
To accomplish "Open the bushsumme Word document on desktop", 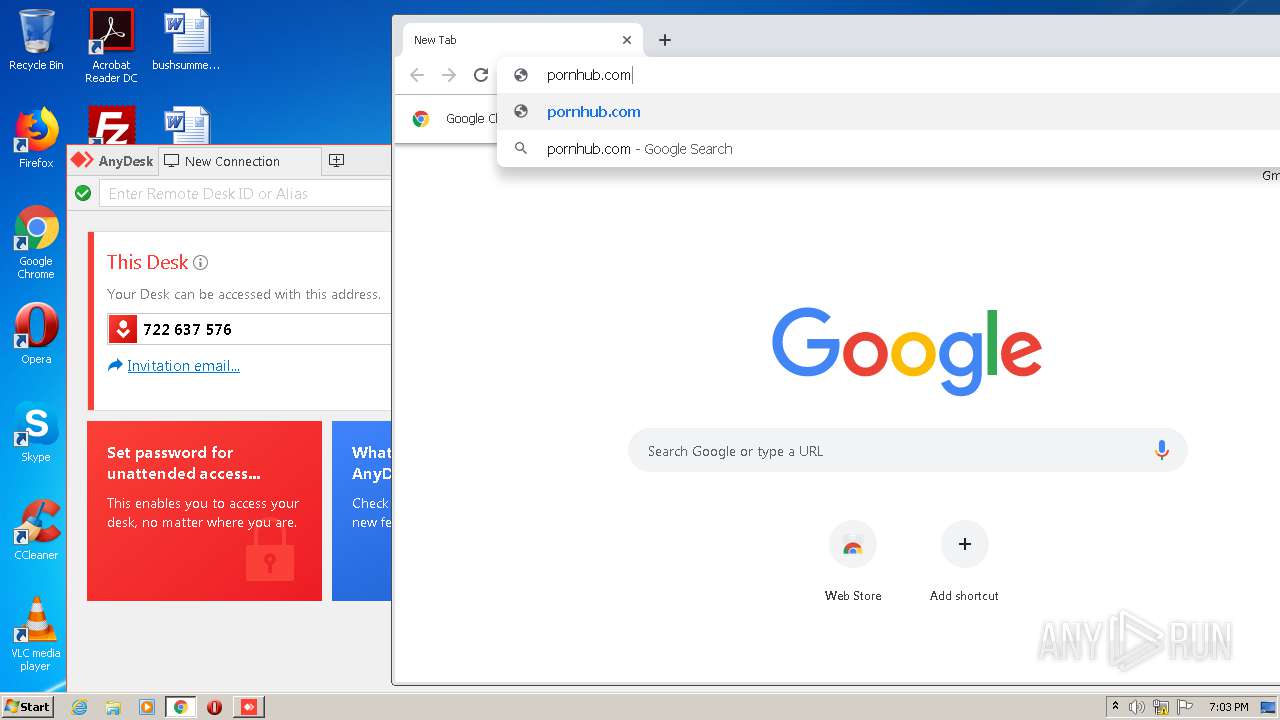I will pos(186,40).
